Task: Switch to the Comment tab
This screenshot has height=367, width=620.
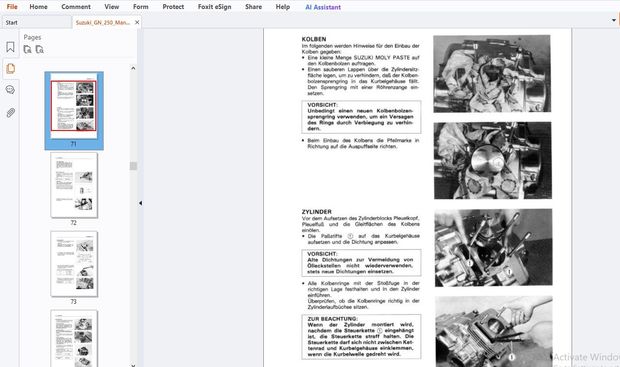Action: point(76,7)
